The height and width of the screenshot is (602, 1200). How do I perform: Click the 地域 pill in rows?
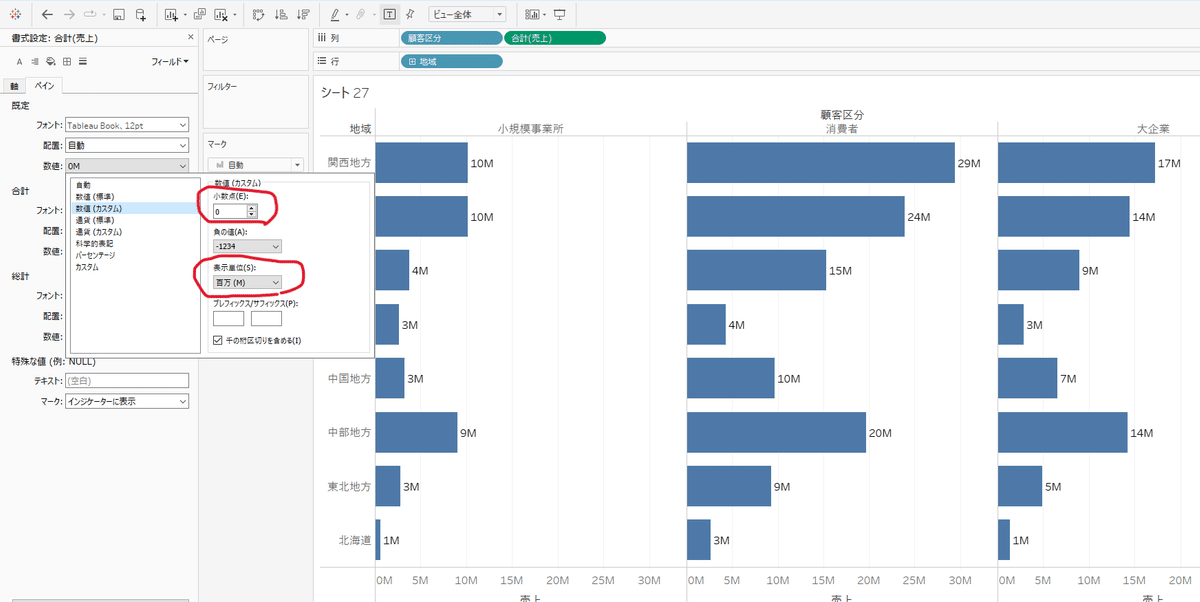tap(450, 61)
